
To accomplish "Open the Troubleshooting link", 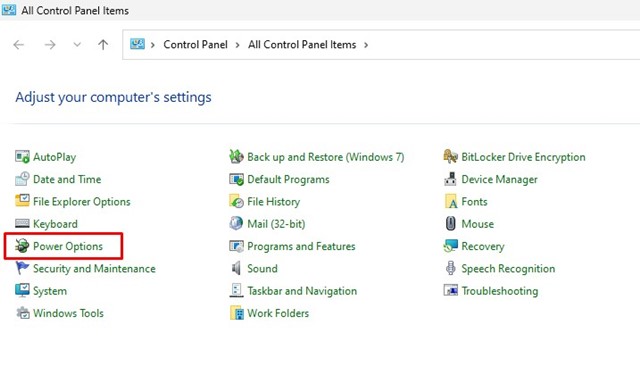I will 500,291.
